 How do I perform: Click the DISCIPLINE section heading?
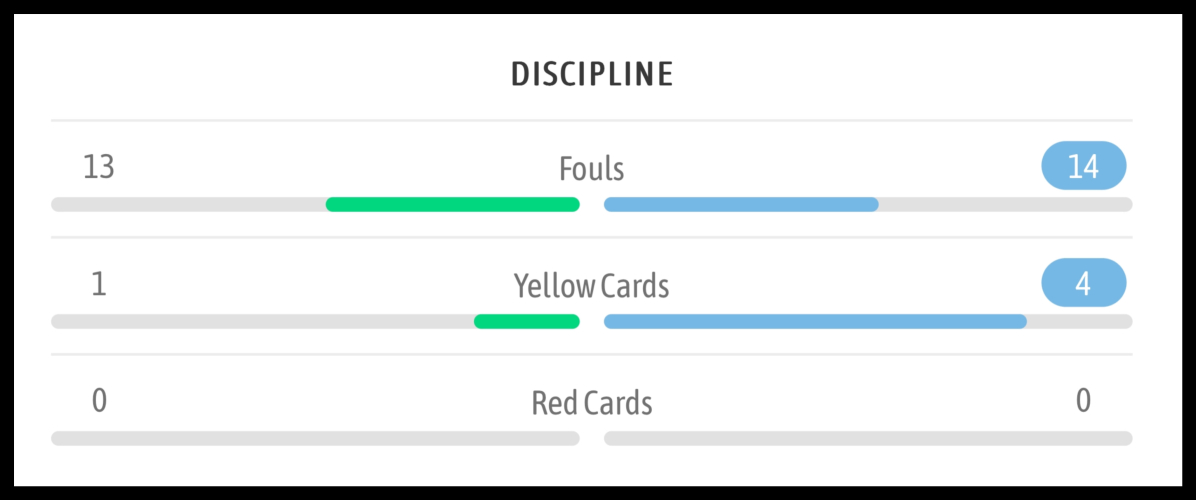tap(592, 74)
